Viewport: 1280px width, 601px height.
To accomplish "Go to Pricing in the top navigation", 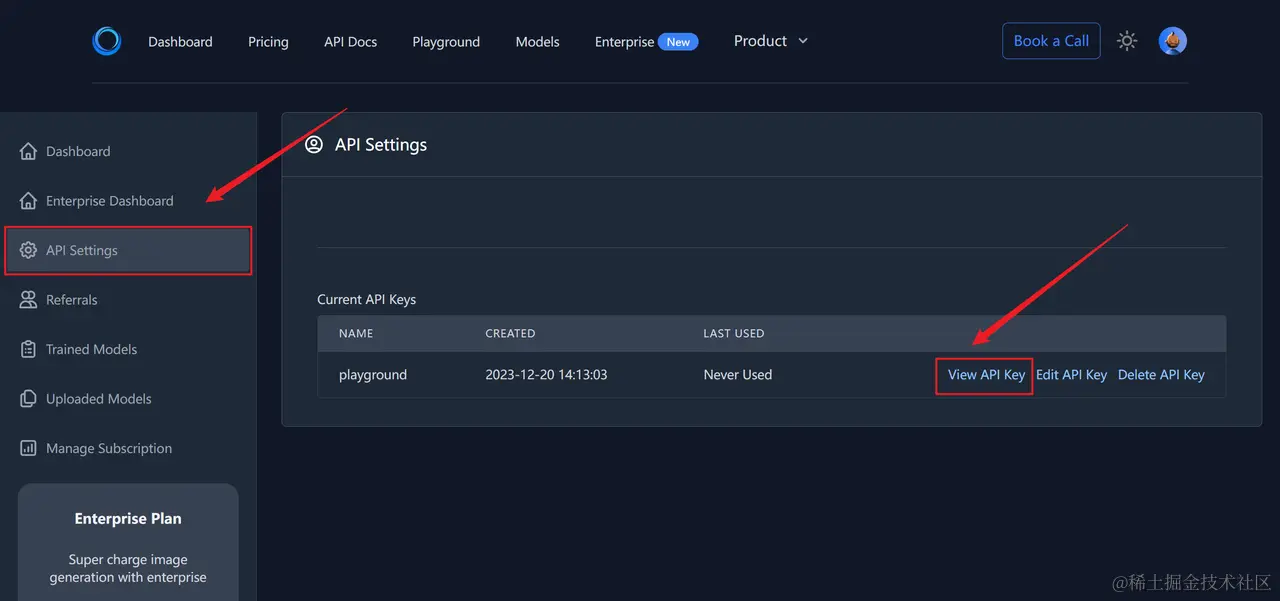I will [268, 42].
